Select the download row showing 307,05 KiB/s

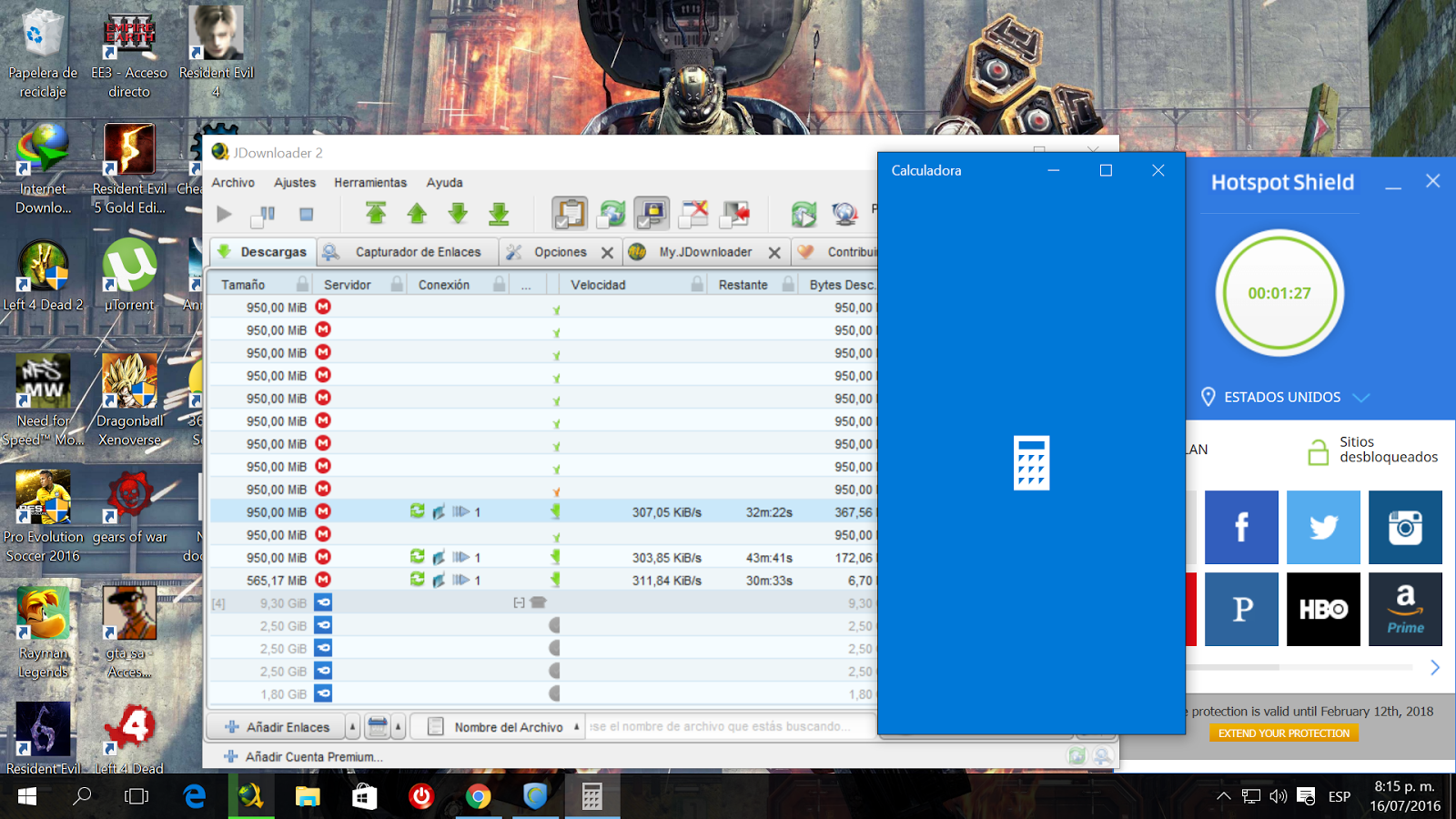tap(543, 512)
